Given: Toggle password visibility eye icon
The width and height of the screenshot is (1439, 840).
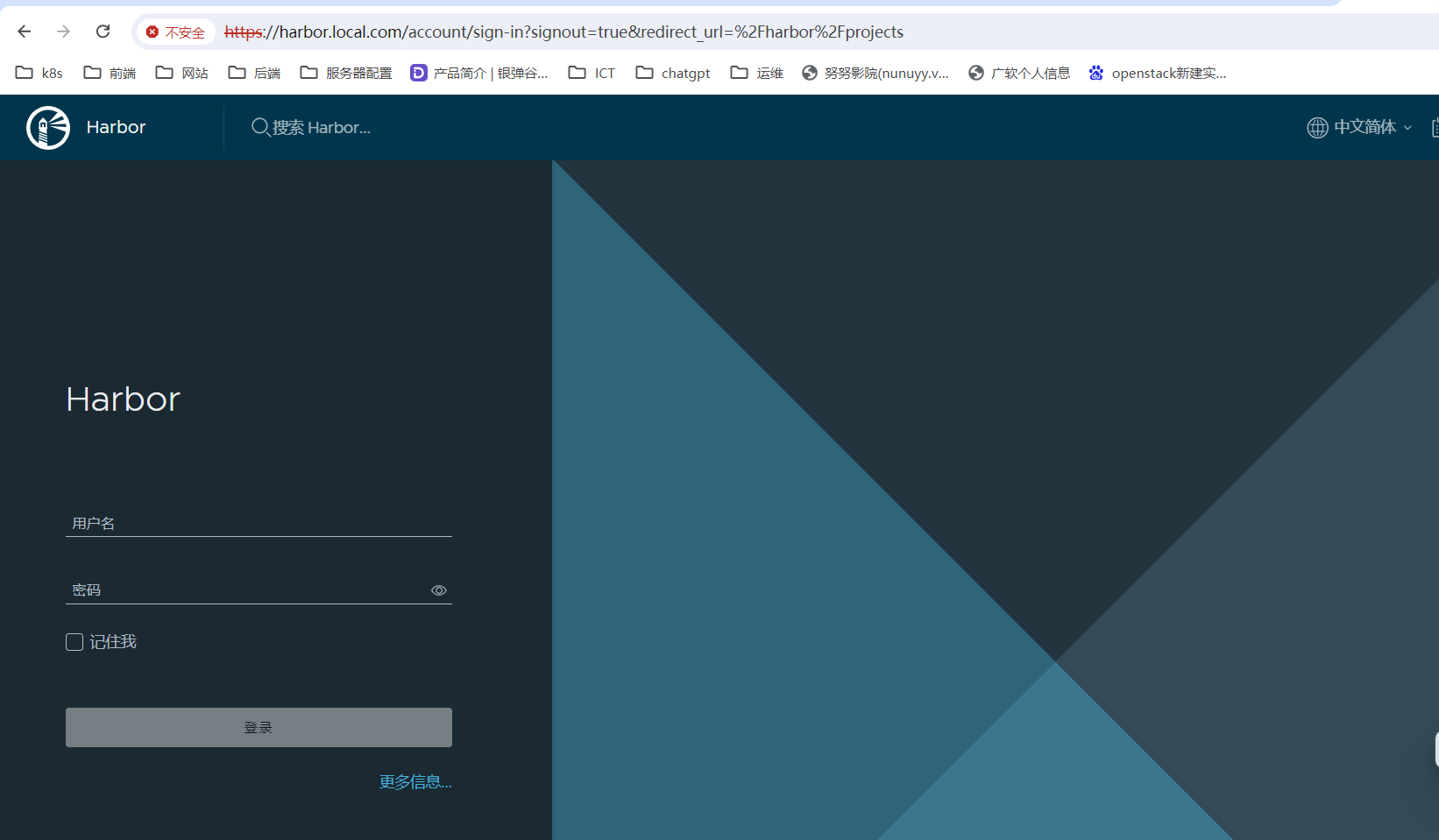Looking at the screenshot, I should tap(439, 590).
